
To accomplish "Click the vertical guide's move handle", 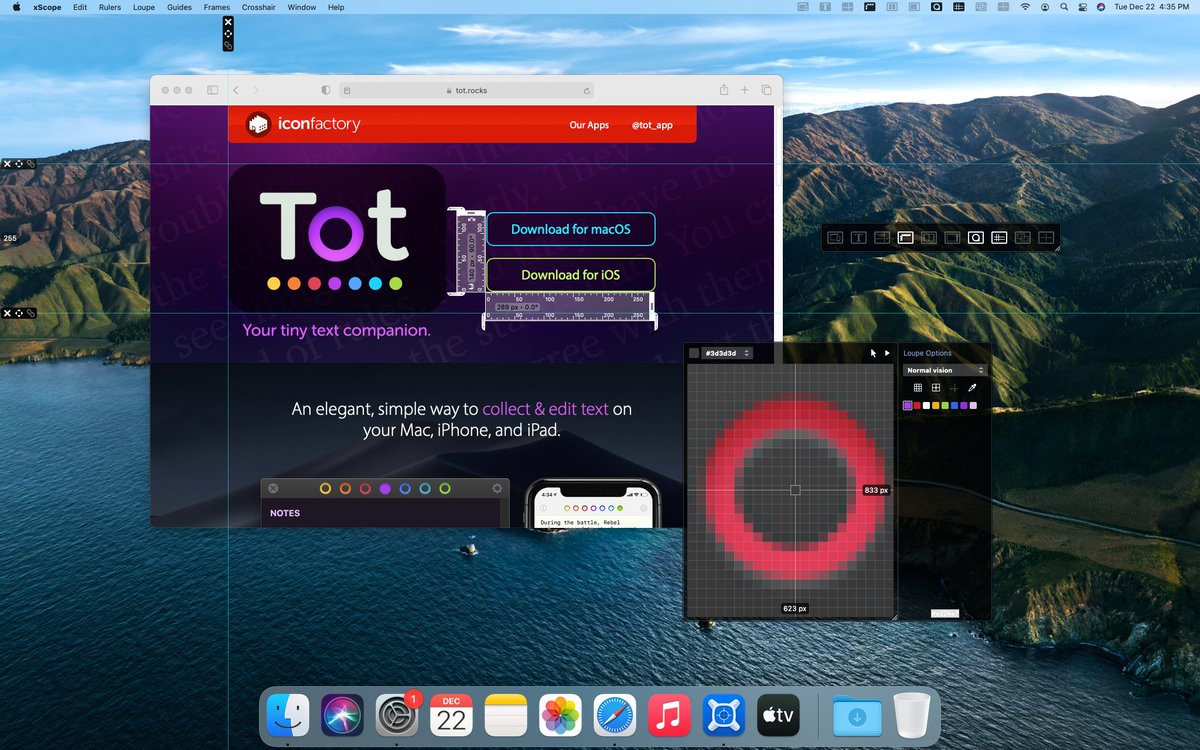I will pos(228,33).
